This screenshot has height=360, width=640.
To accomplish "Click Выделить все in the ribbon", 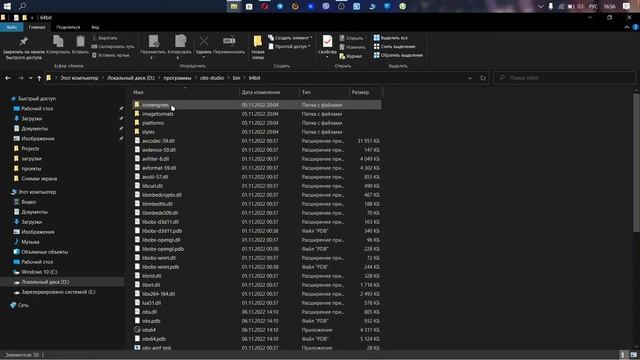I will point(391,38).
